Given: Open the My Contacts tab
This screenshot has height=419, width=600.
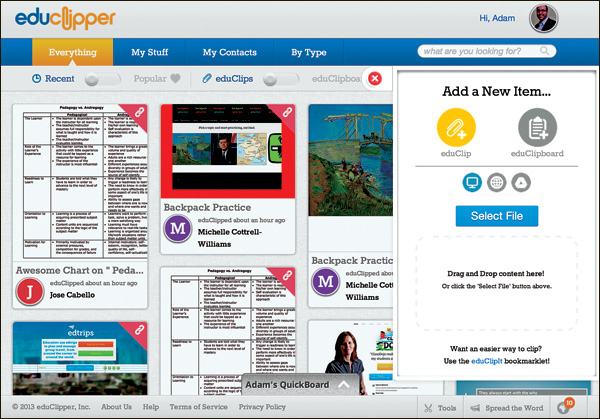Looking at the screenshot, I should [x=230, y=52].
